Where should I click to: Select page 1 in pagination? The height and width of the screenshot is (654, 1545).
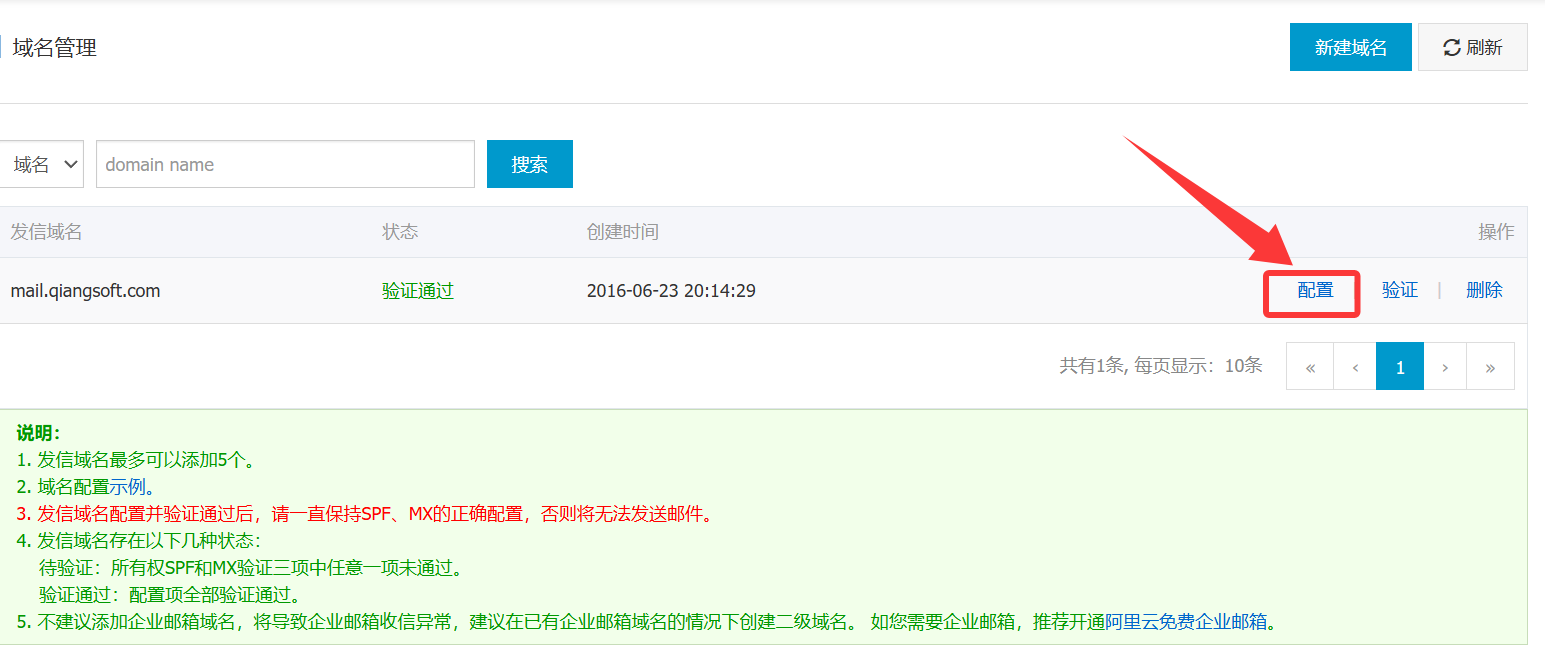point(1400,367)
